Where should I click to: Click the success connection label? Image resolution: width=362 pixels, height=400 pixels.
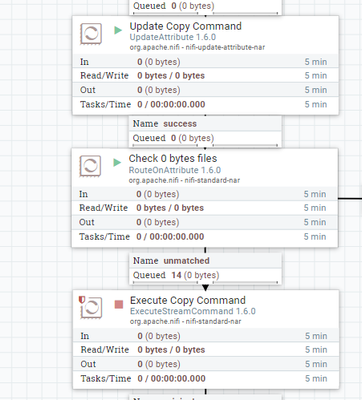click(180, 124)
